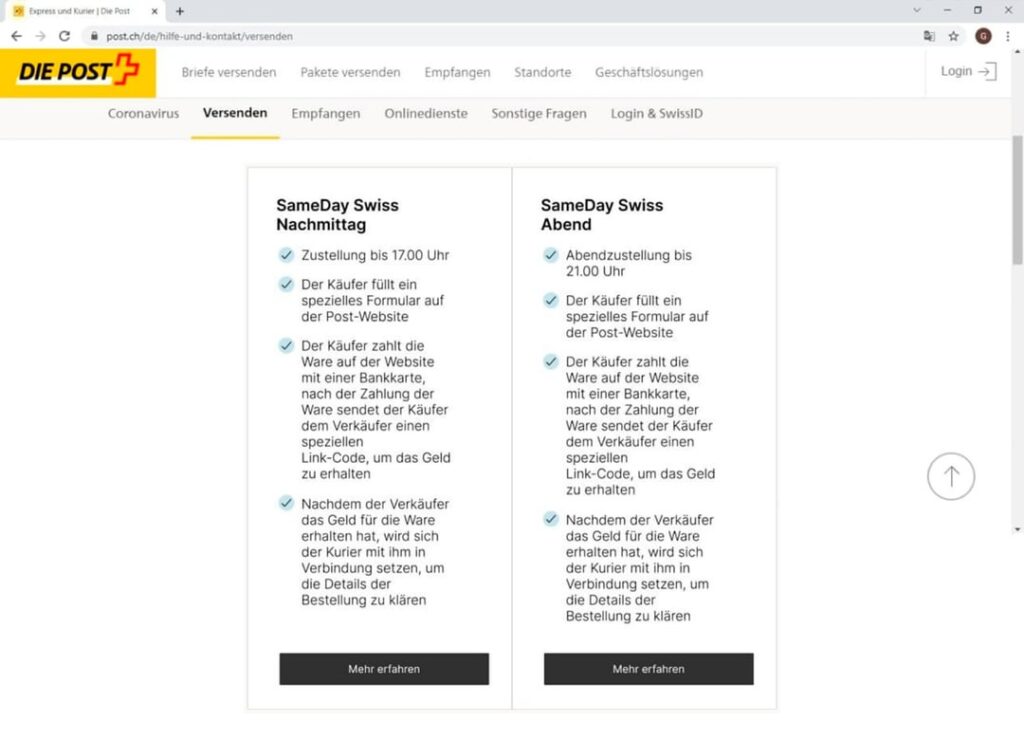Click checkmark next to Zustellung bis 17.00 Uhr
1024x740 pixels.
click(x=286, y=255)
